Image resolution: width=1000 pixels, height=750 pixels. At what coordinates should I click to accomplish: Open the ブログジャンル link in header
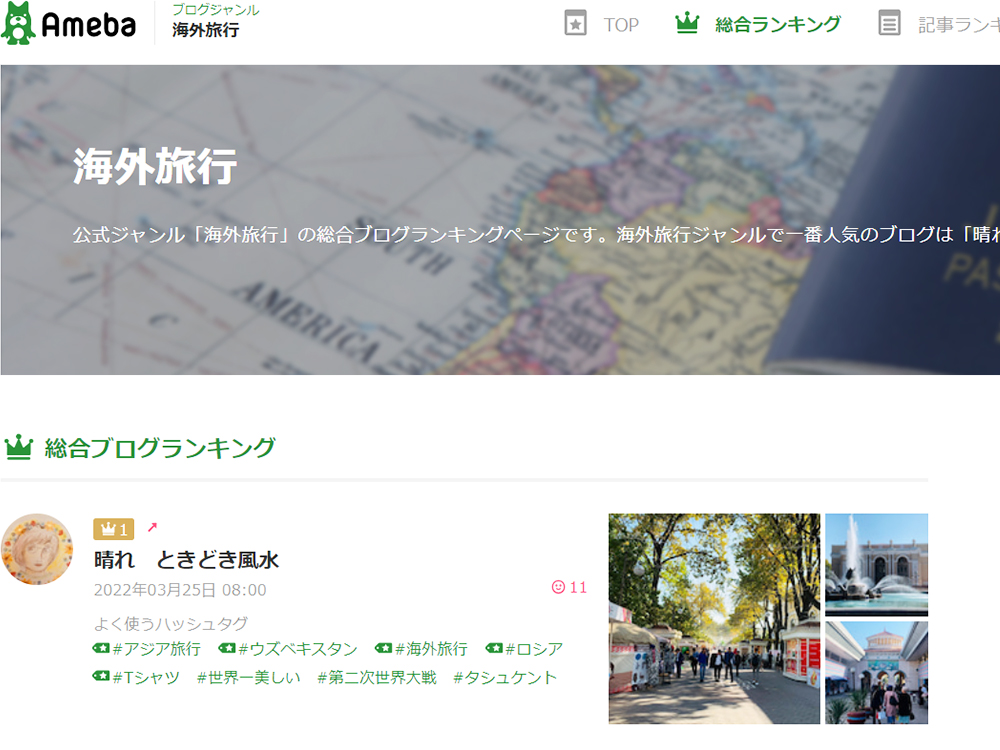215,10
